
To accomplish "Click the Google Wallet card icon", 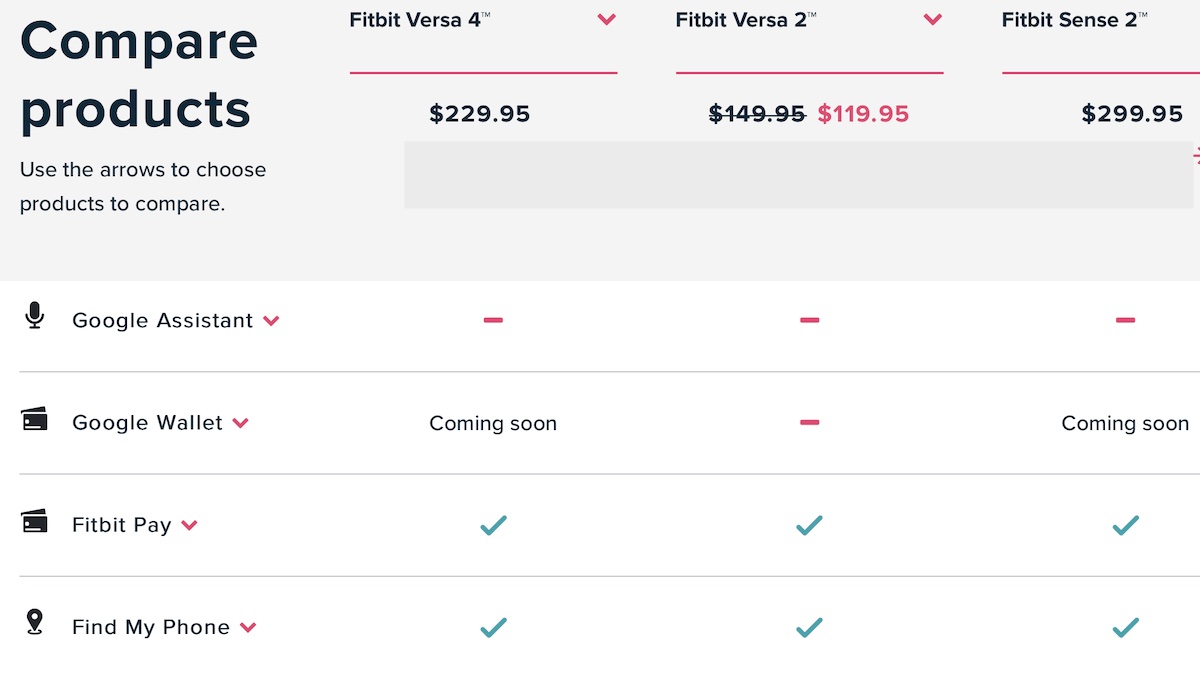I will tap(35, 419).
